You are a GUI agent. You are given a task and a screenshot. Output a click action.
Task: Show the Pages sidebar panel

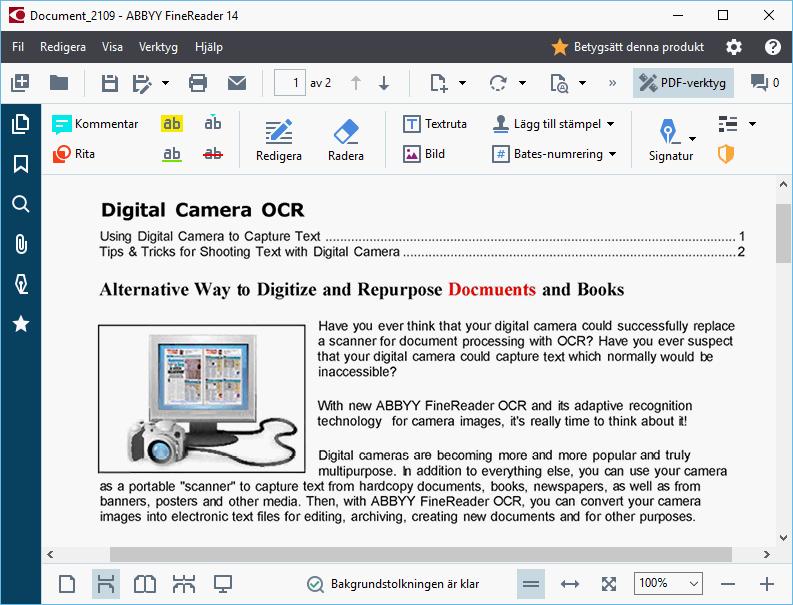[x=21, y=124]
